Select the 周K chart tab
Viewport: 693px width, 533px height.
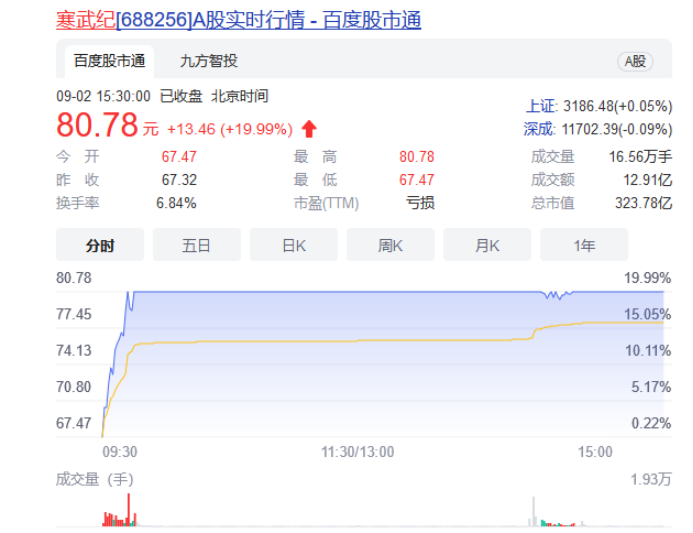point(390,245)
